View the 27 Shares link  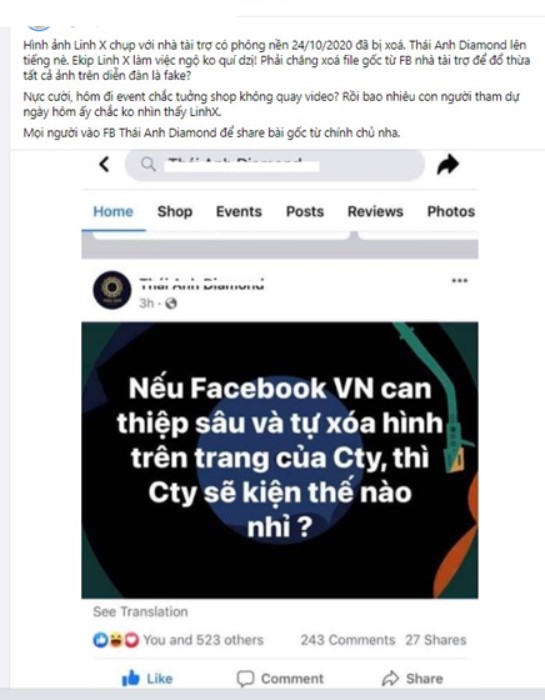click(x=436, y=640)
